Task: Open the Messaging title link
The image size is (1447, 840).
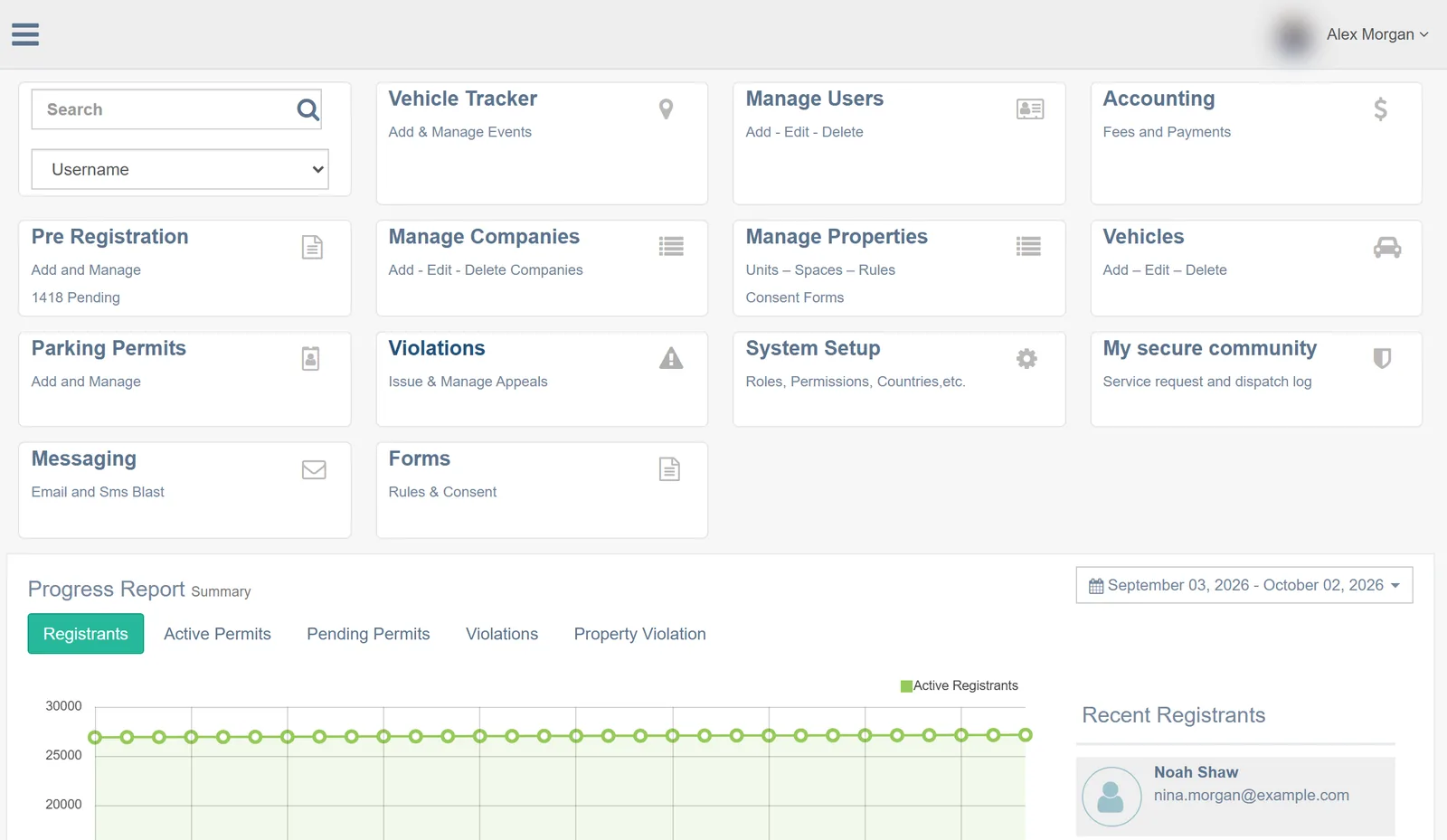Action: click(83, 459)
